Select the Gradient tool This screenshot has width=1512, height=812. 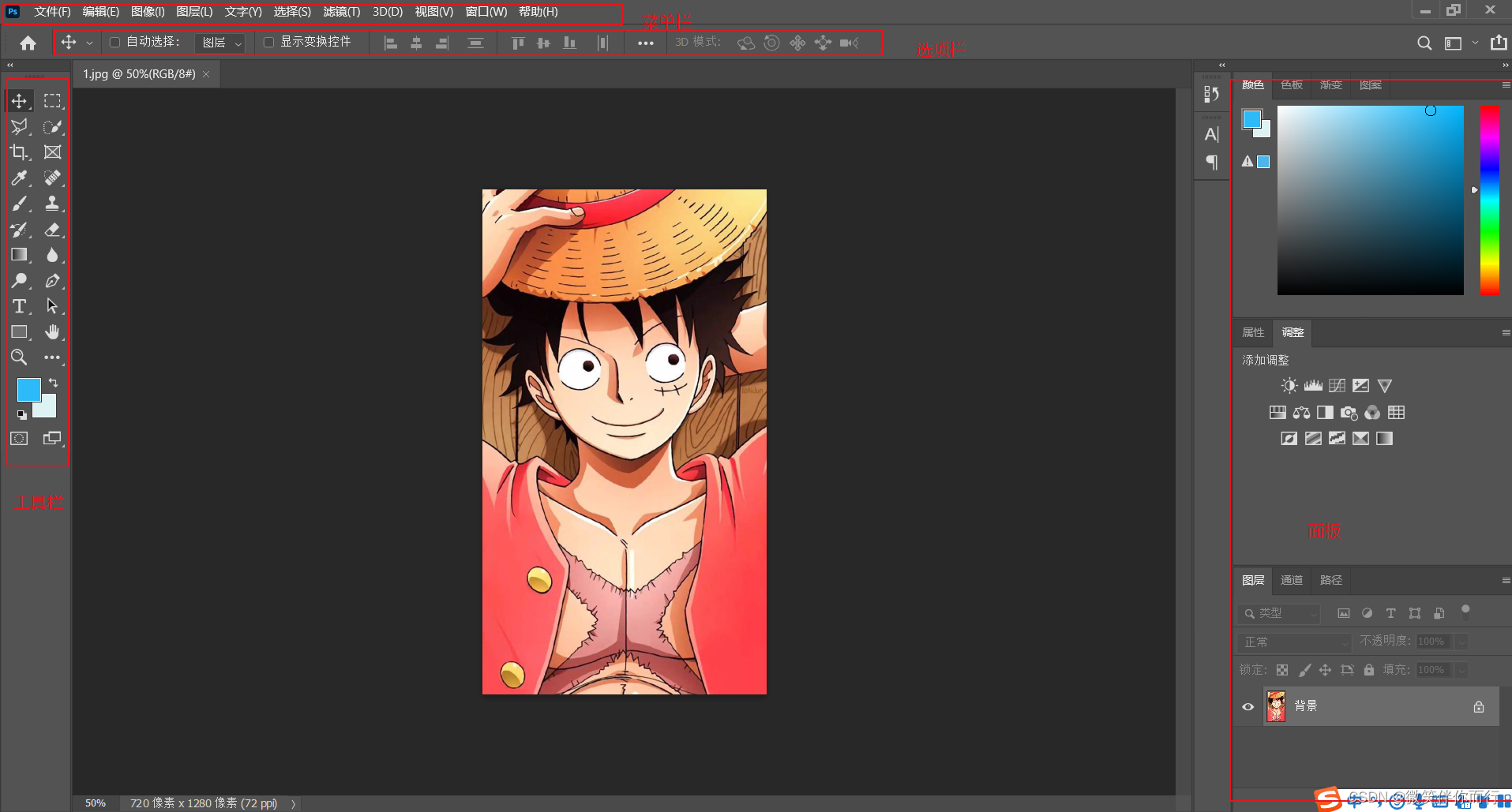20,255
